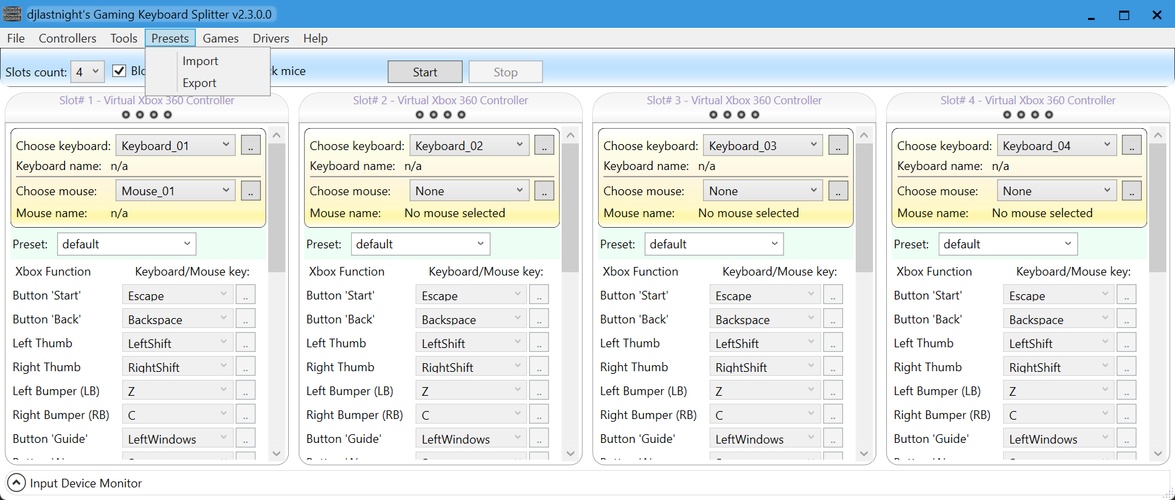Screen dimensions: 1175x500
Task: Toggle the Block checkbox next to Slots count
Action: point(119,71)
